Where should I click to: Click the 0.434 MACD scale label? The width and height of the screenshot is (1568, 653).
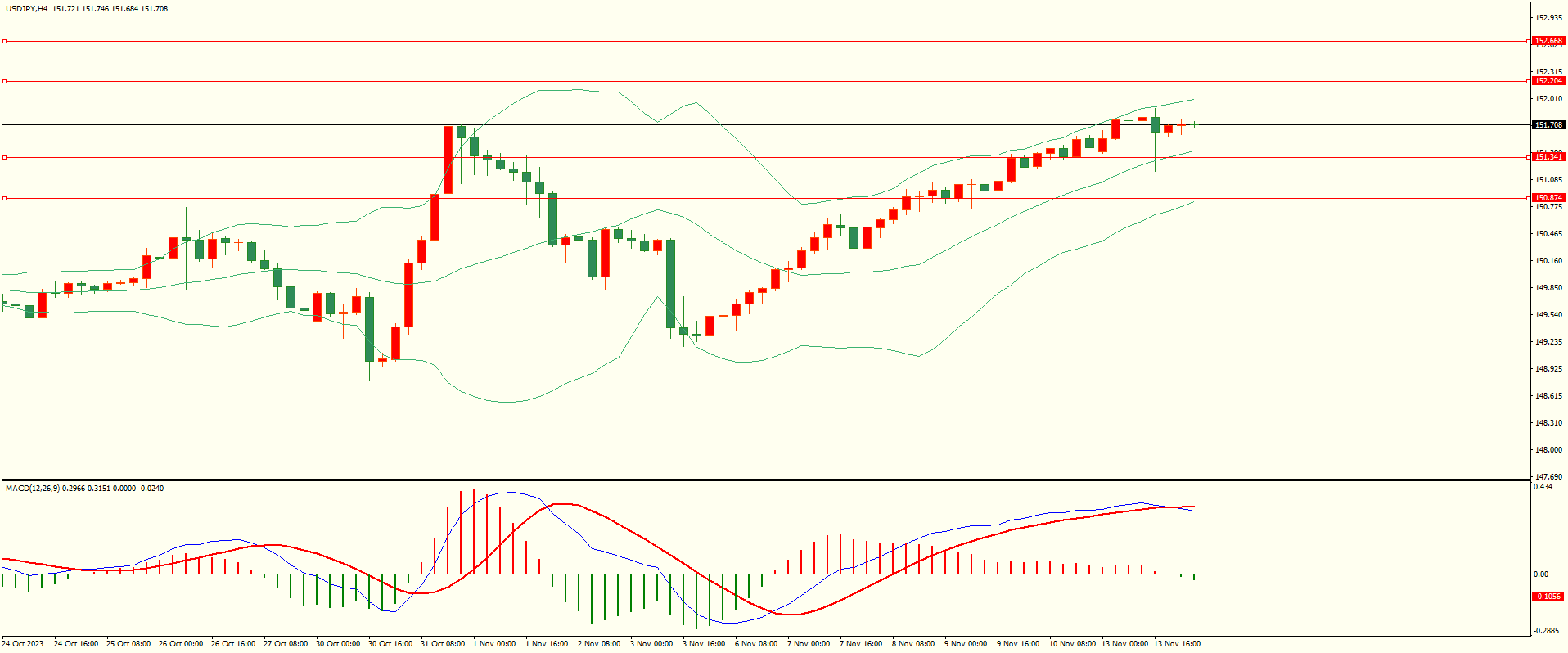tap(1543, 487)
